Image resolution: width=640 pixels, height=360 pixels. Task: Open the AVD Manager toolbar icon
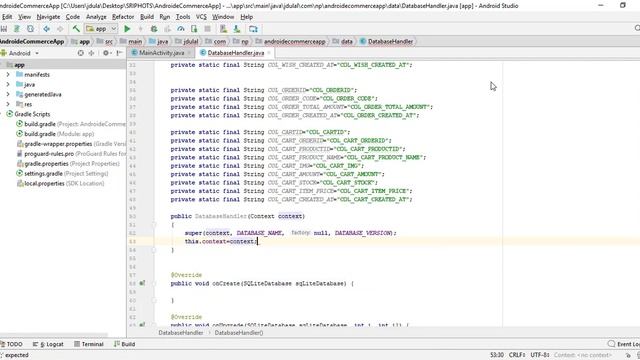223,29
